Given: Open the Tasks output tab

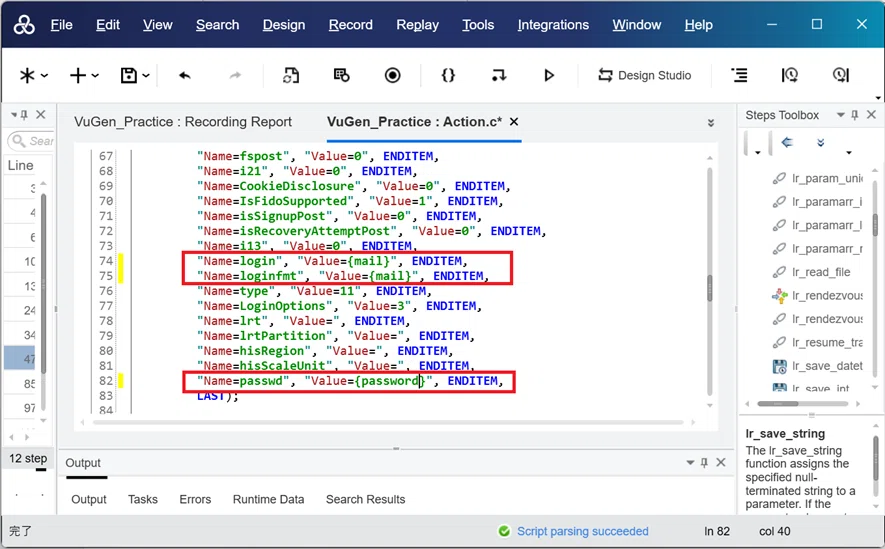Looking at the screenshot, I should click(143, 499).
